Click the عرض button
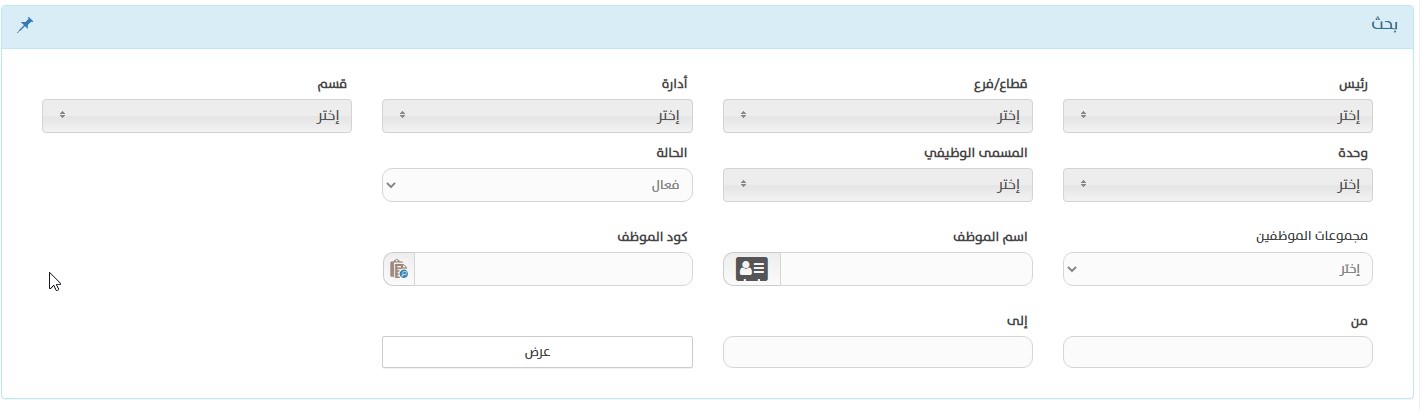 pyautogui.click(x=537, y=352)
